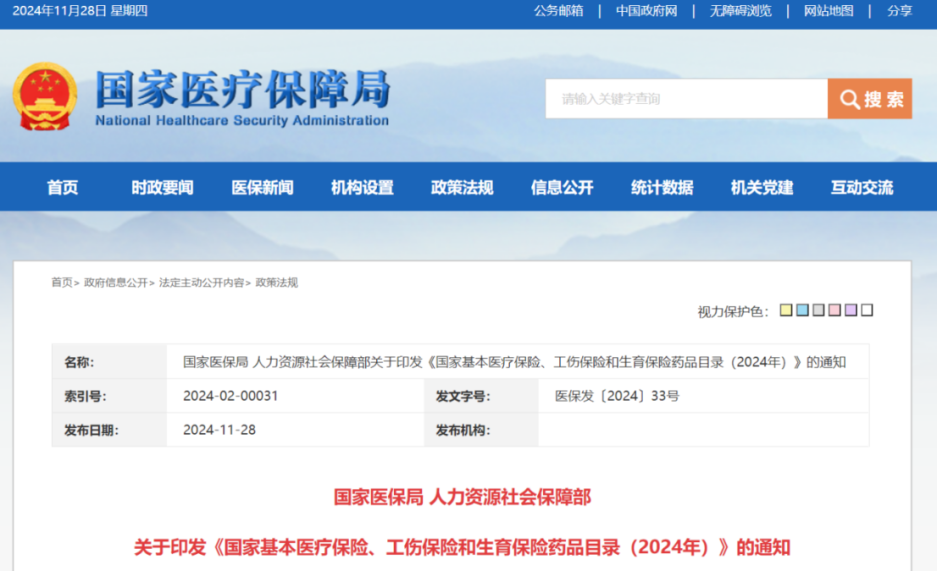Open the 医保新闻 menu
Image resolution: width=937 pixels, height=571 pixels.
[x=262, y=188]
